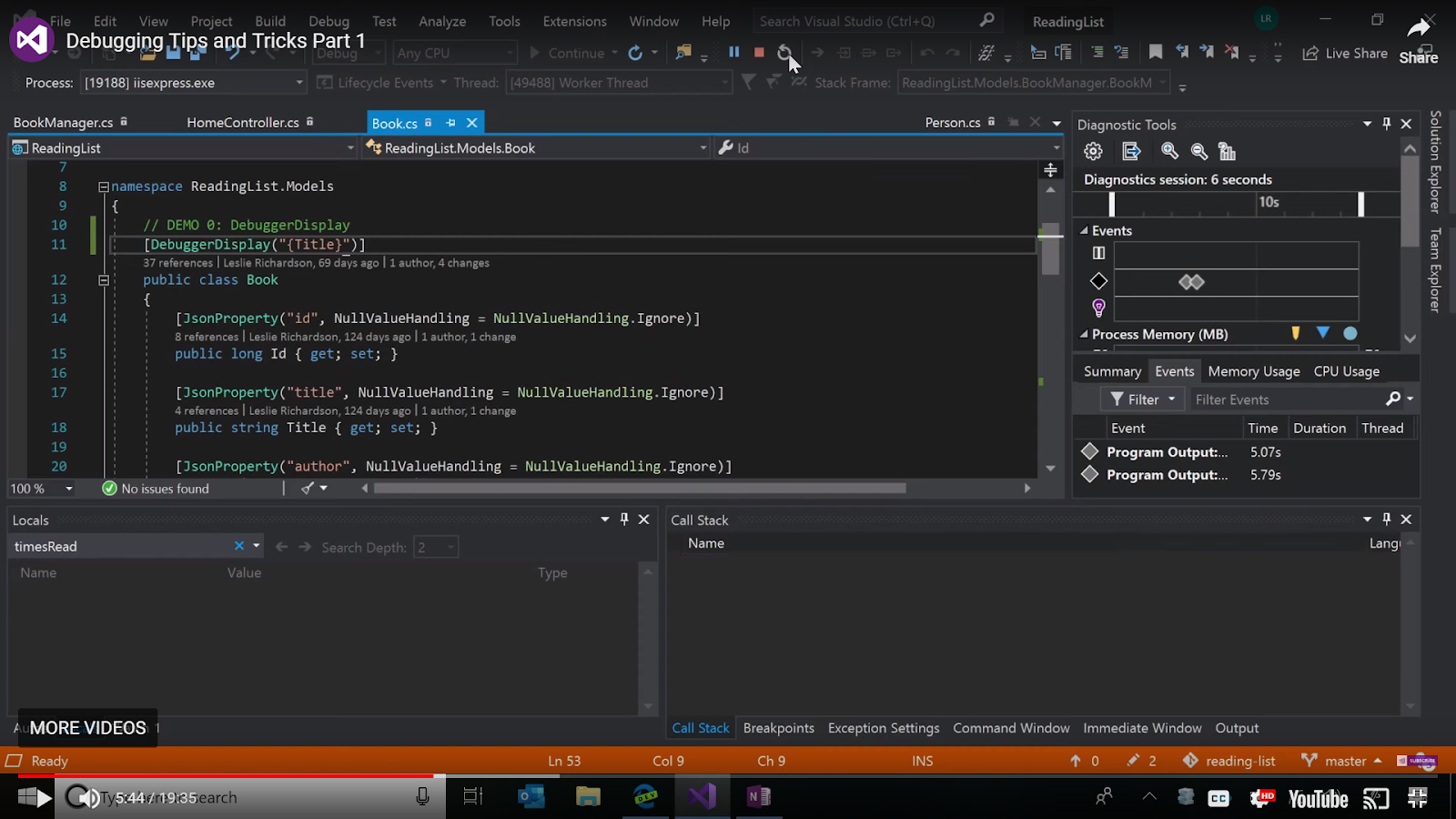
Task: Click the purple IntelliTrace lightbulb icon
Action: [x=1098, y=308]
